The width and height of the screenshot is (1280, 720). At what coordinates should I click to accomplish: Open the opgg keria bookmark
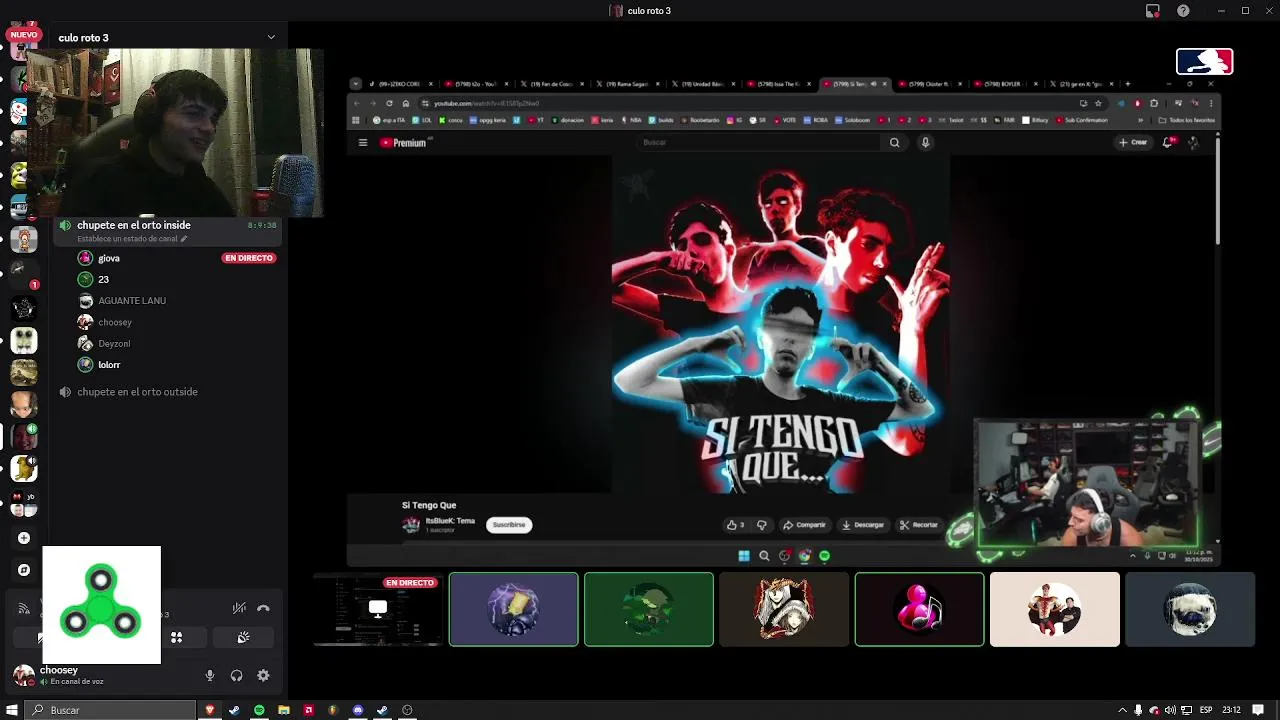487,120
